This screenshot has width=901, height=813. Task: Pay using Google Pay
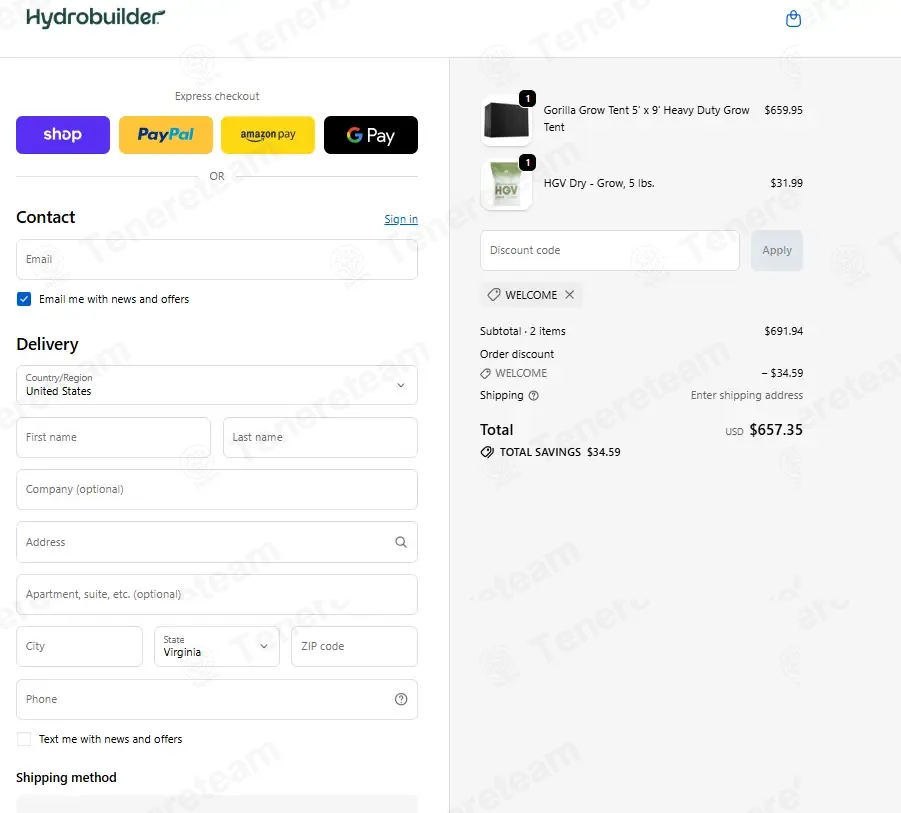pos(371,135)
